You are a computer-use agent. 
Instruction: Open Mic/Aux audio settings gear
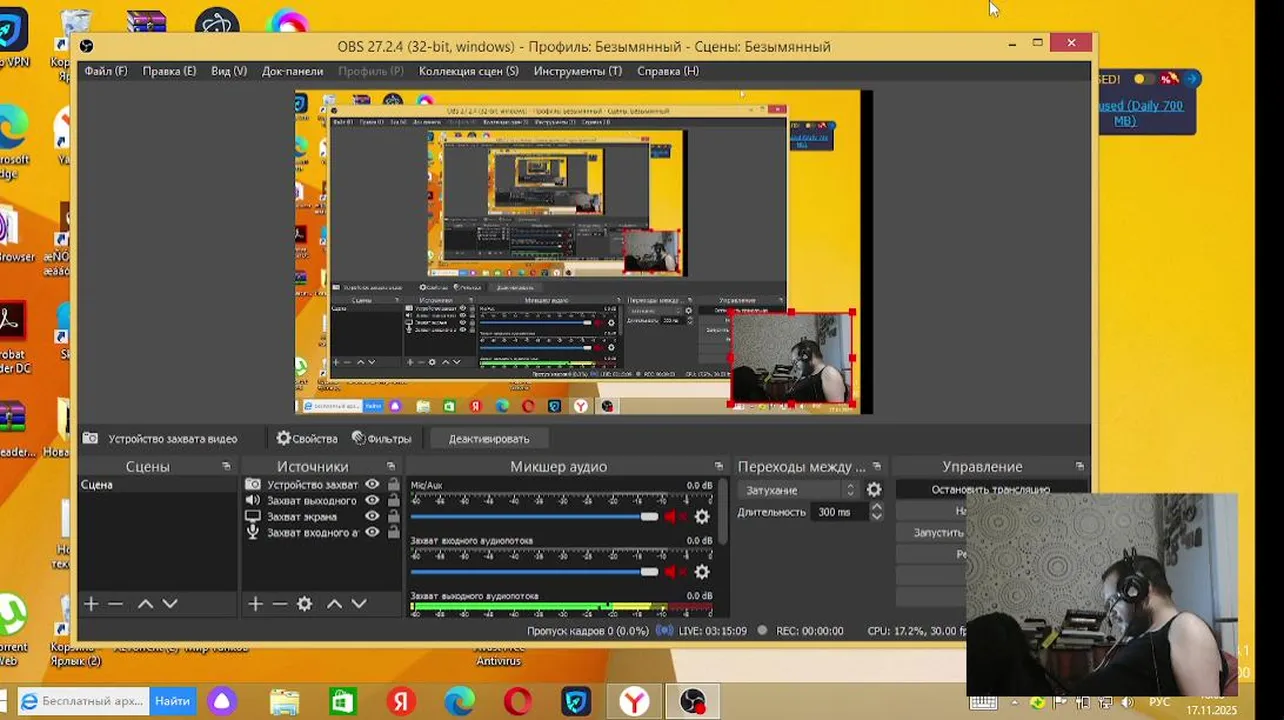(702, 517)
